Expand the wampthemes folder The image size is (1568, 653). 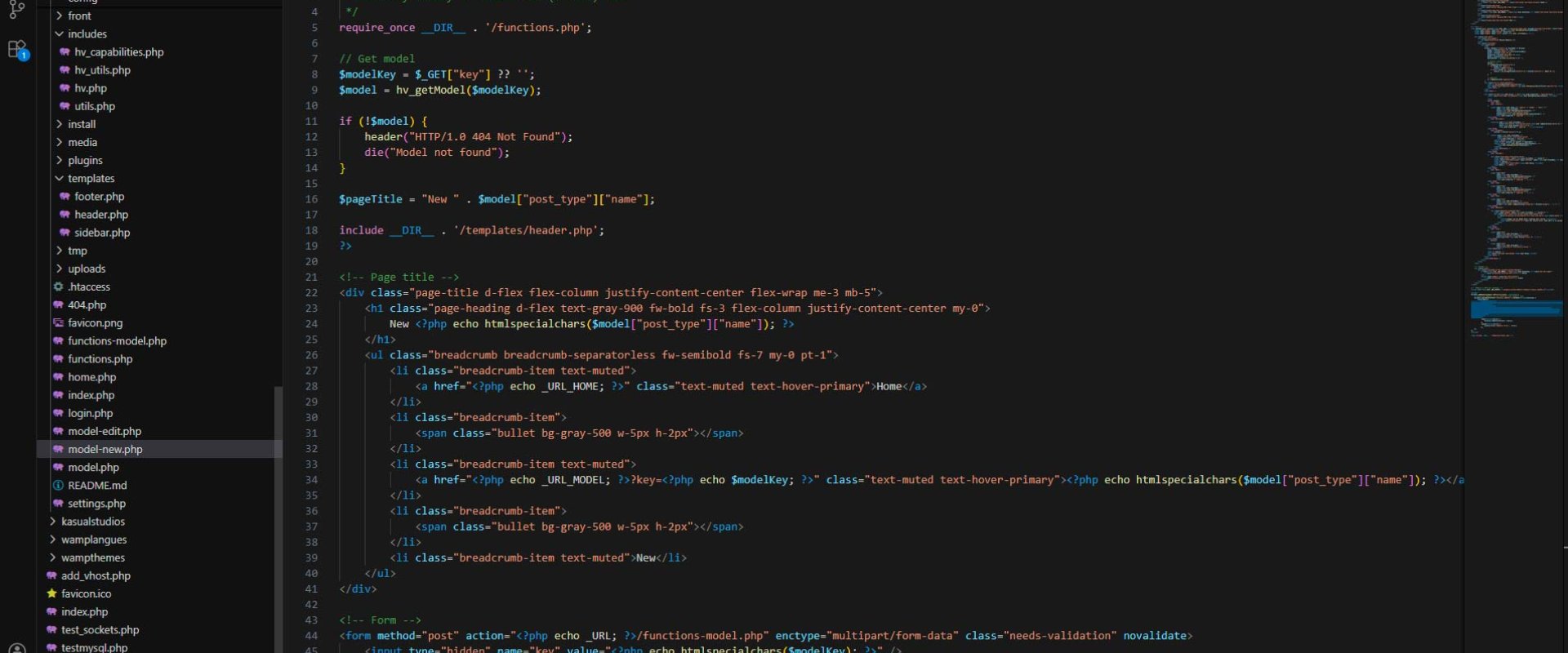(52, 557)
